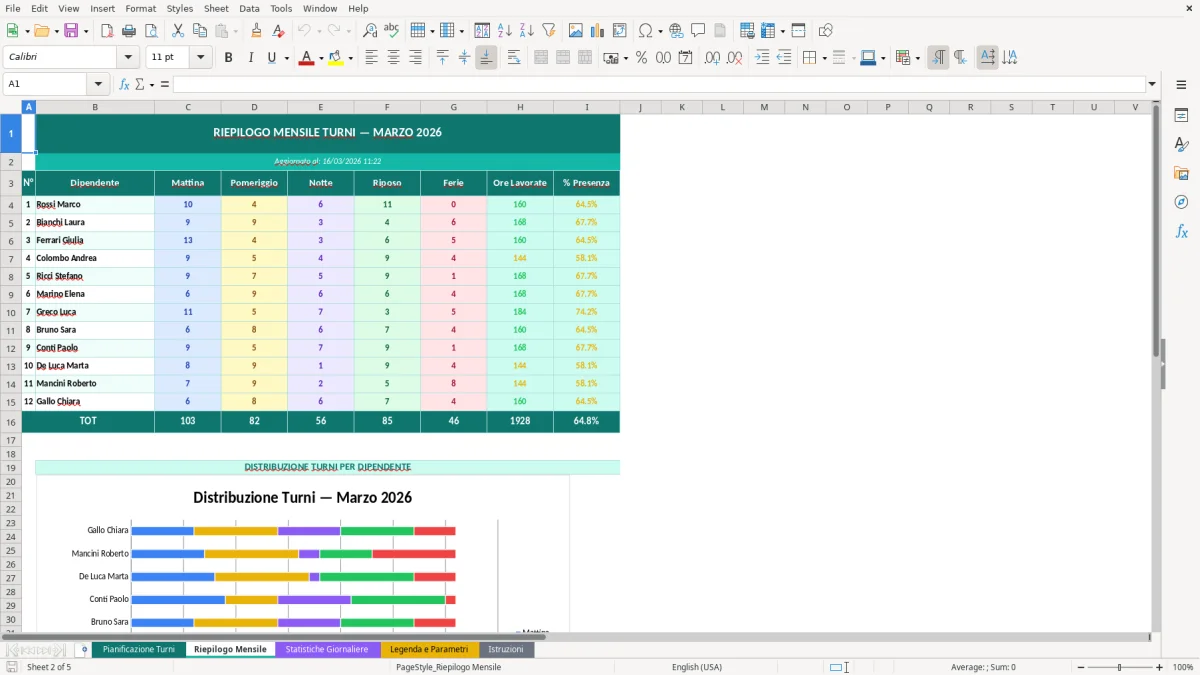Click the Print icon
Screen dimensions: 1200x675
128,31
